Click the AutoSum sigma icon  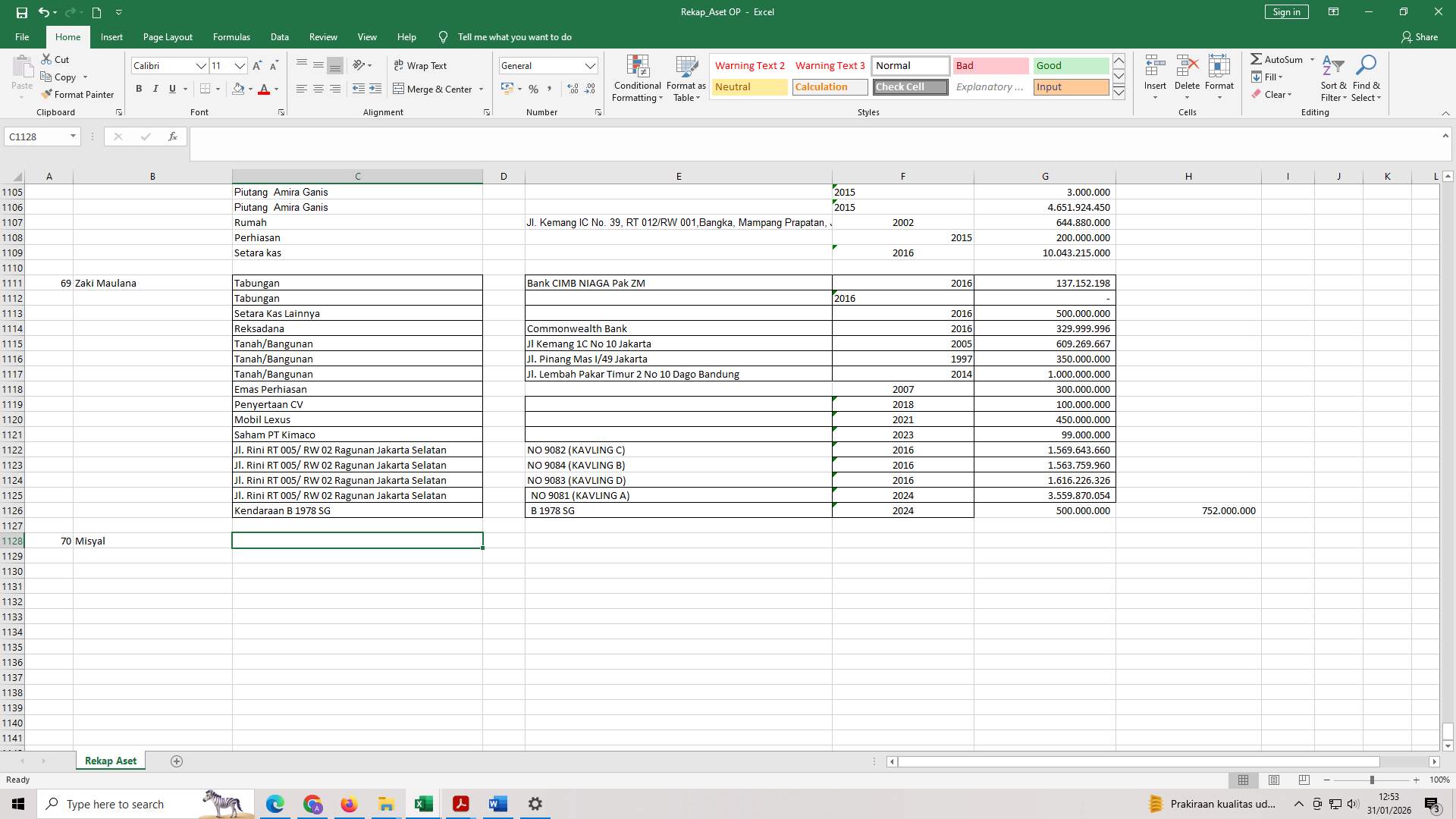(1257, 59)
